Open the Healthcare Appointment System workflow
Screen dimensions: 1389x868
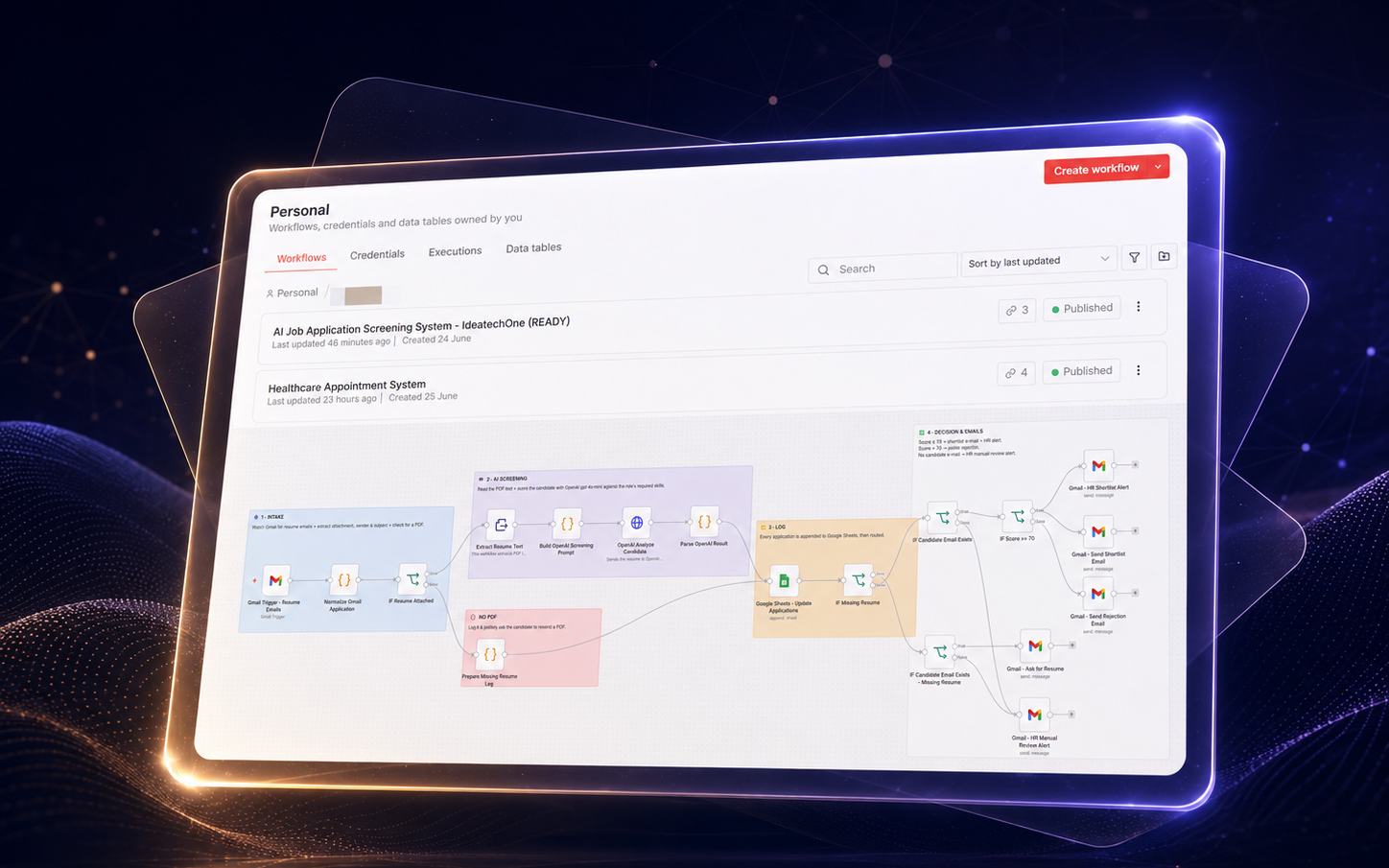pyautogui.click(x=346, y=387)
